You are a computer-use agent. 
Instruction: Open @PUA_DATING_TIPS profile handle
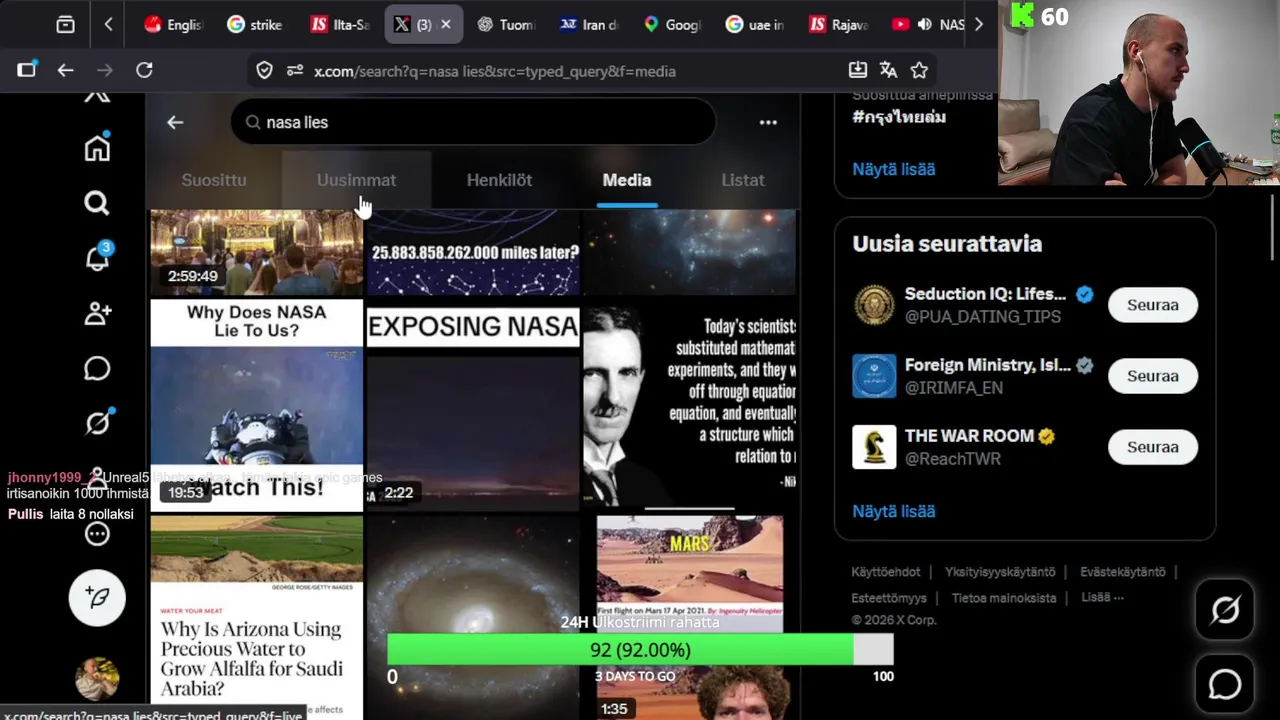click(983, 317)
